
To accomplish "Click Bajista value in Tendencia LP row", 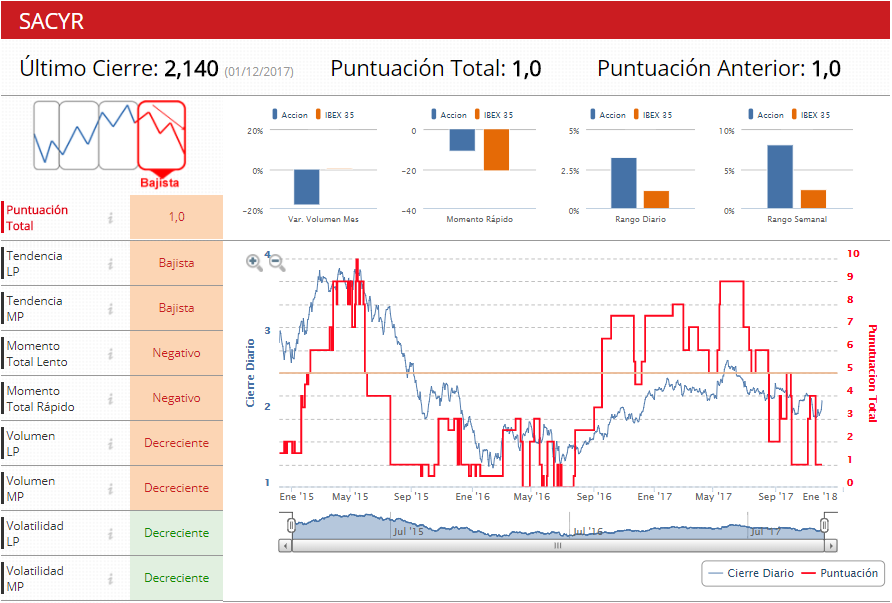I will (176, 263).
